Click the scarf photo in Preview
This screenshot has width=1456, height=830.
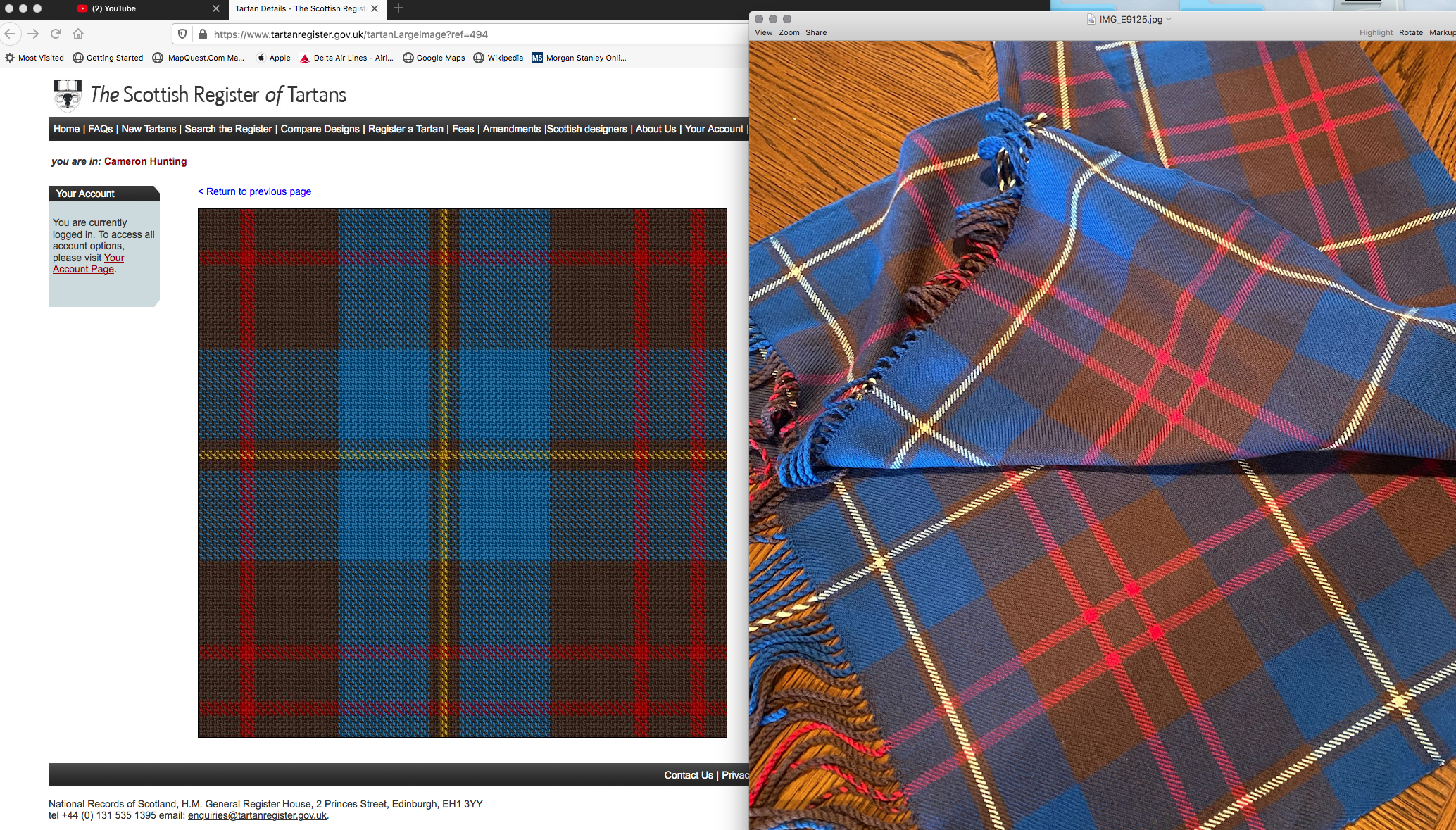1102,435
